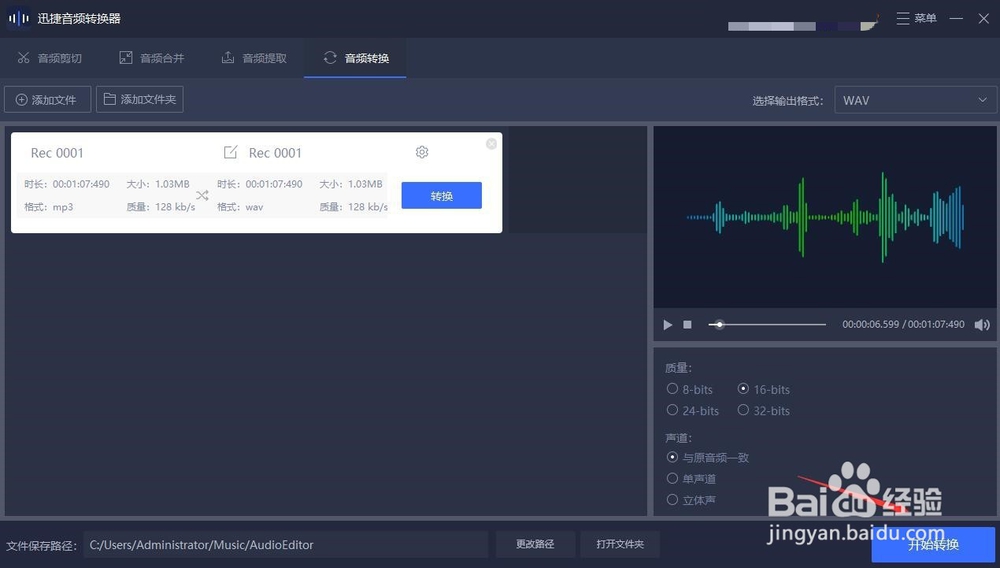Click the edit filename icon beside Rec 0001

[230, 152]
